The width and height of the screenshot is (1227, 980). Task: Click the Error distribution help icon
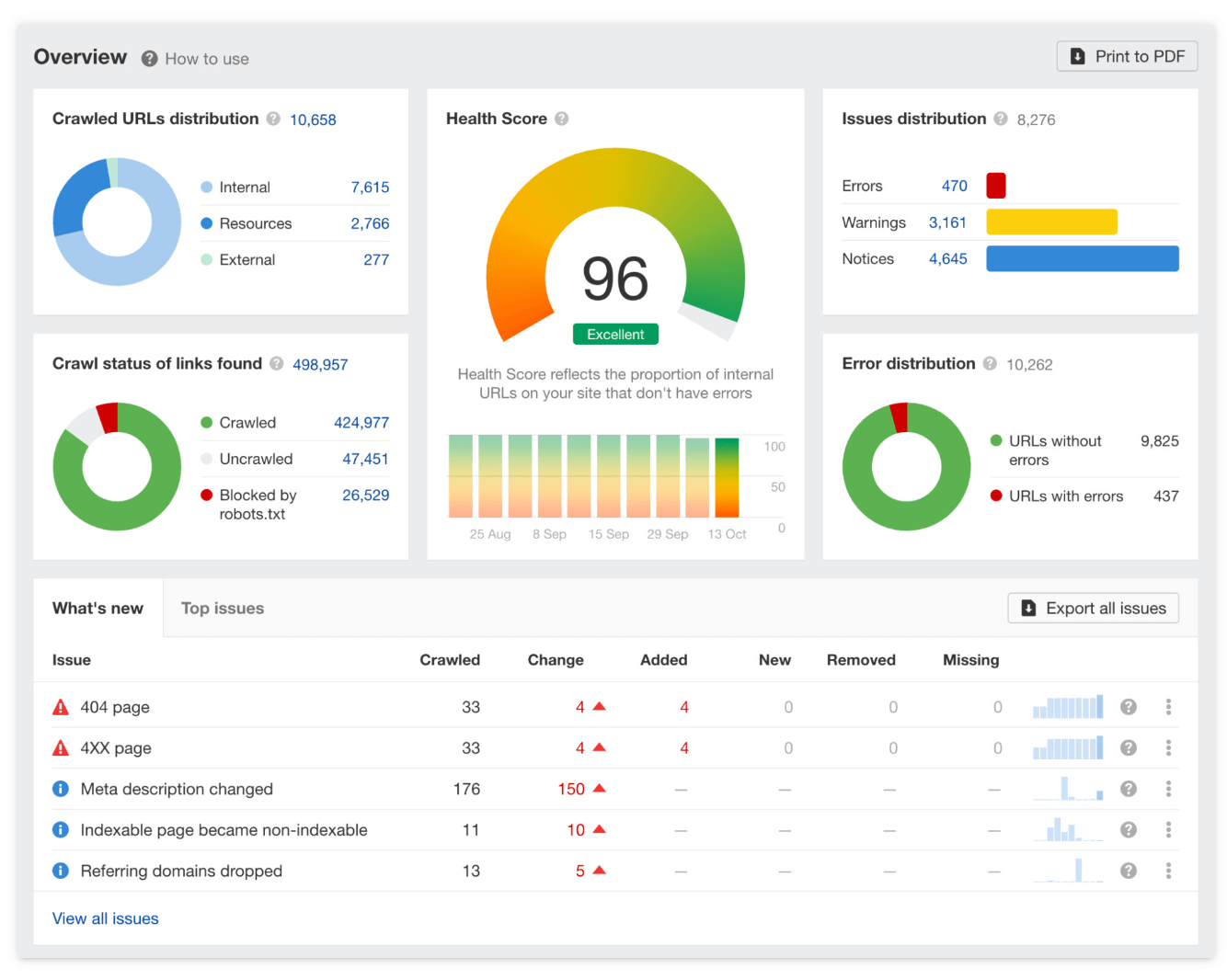click(990, 364)
